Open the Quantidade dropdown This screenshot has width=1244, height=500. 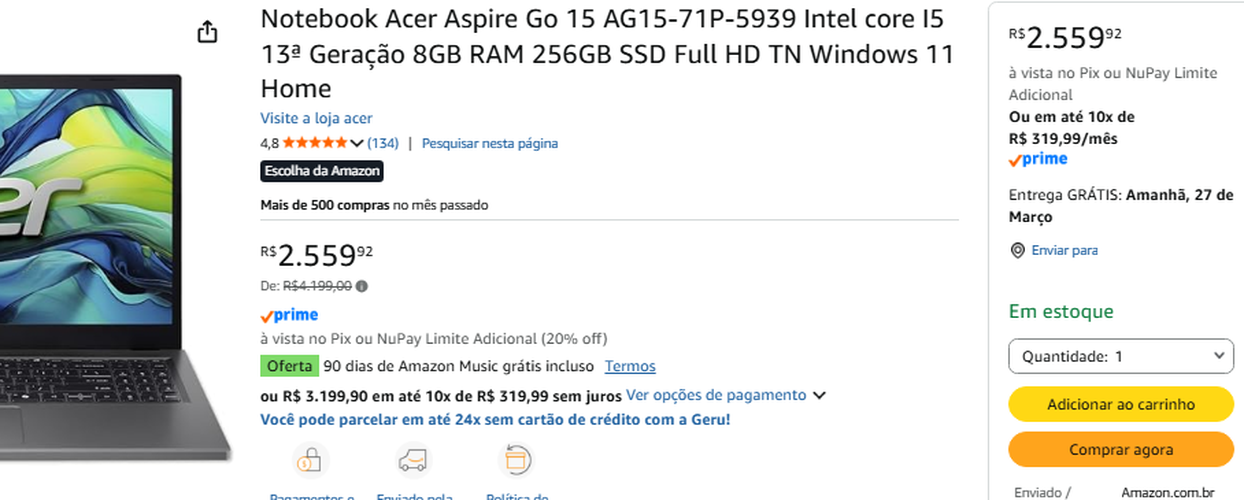(1121, 356)
